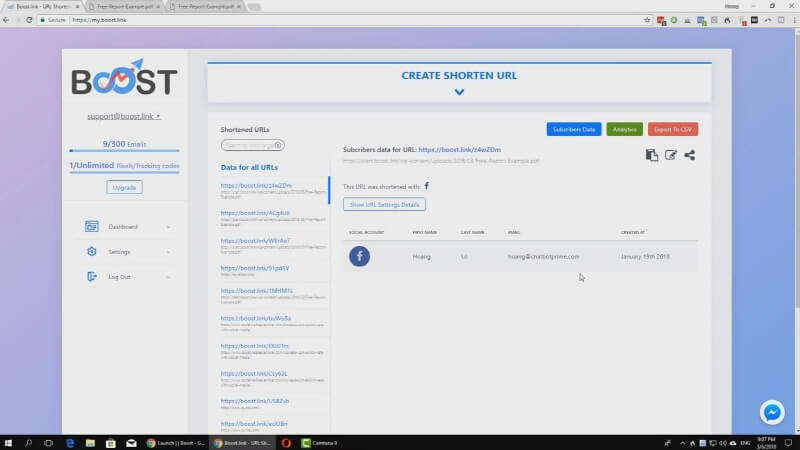Open boost.link/91pd6V in the URL list
The image size is (800, 450).
click(x=255, y=268)
